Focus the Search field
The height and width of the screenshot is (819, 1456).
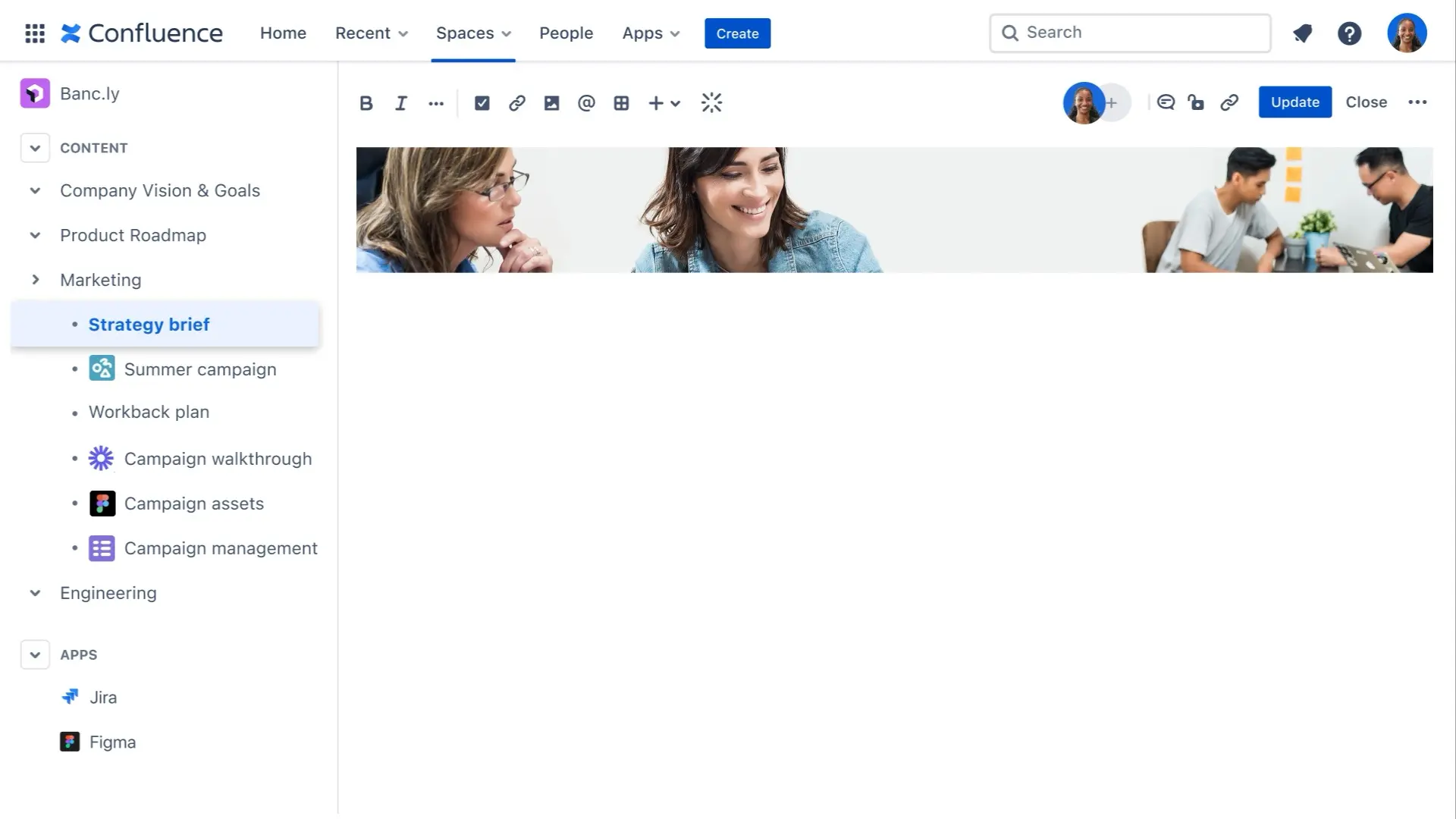pyautogui.click(x=1130, y=33)
